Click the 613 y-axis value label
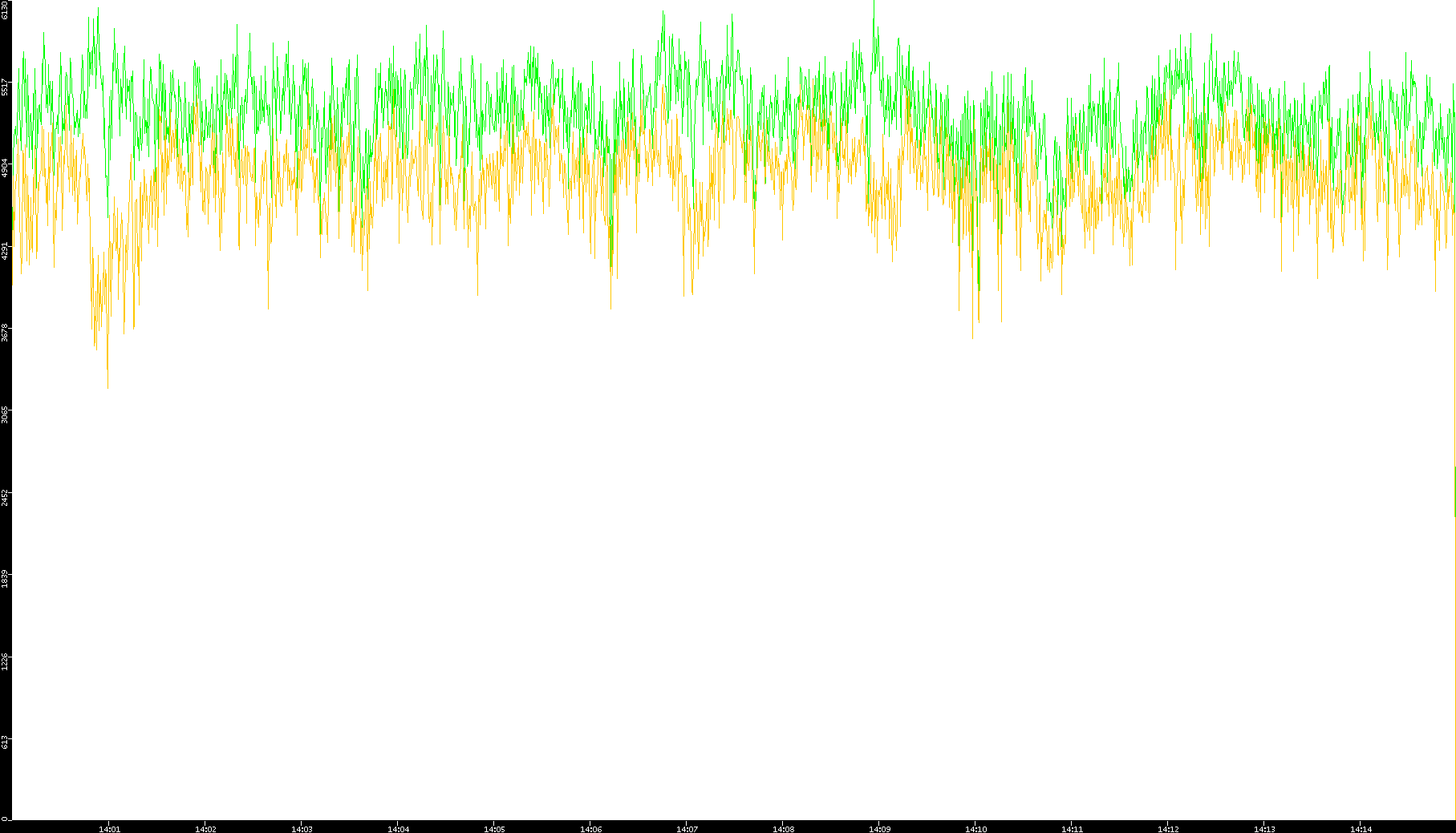The height and width of the screenshot is (833, 1456). 5,742
